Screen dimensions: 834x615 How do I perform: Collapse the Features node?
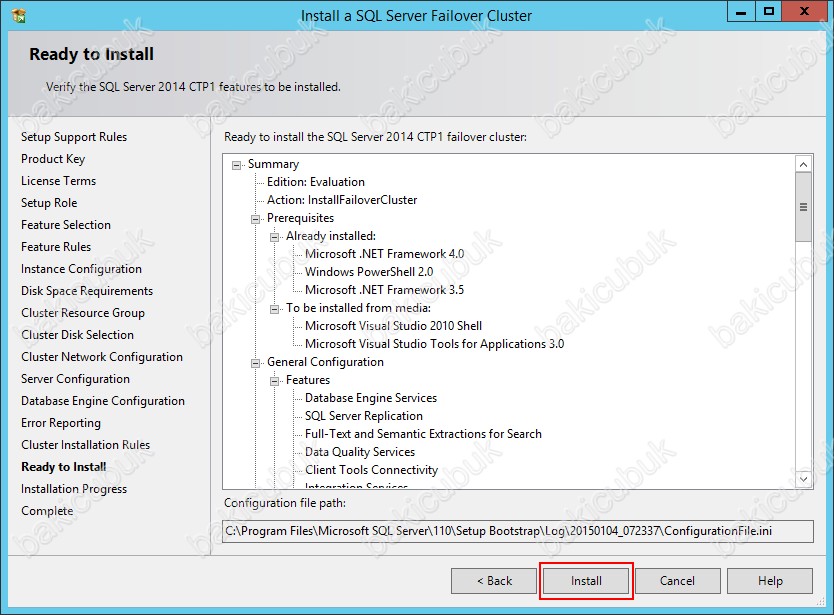275,381
